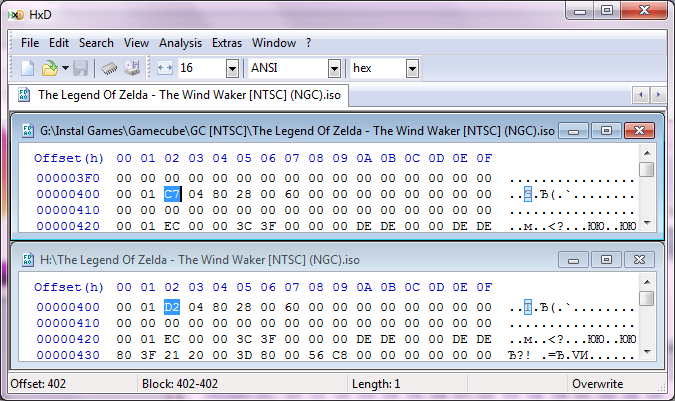This screenshot has width=675, height=401.
Task: Click the top hex window's scroll down arrow
Action: (647, 225)
